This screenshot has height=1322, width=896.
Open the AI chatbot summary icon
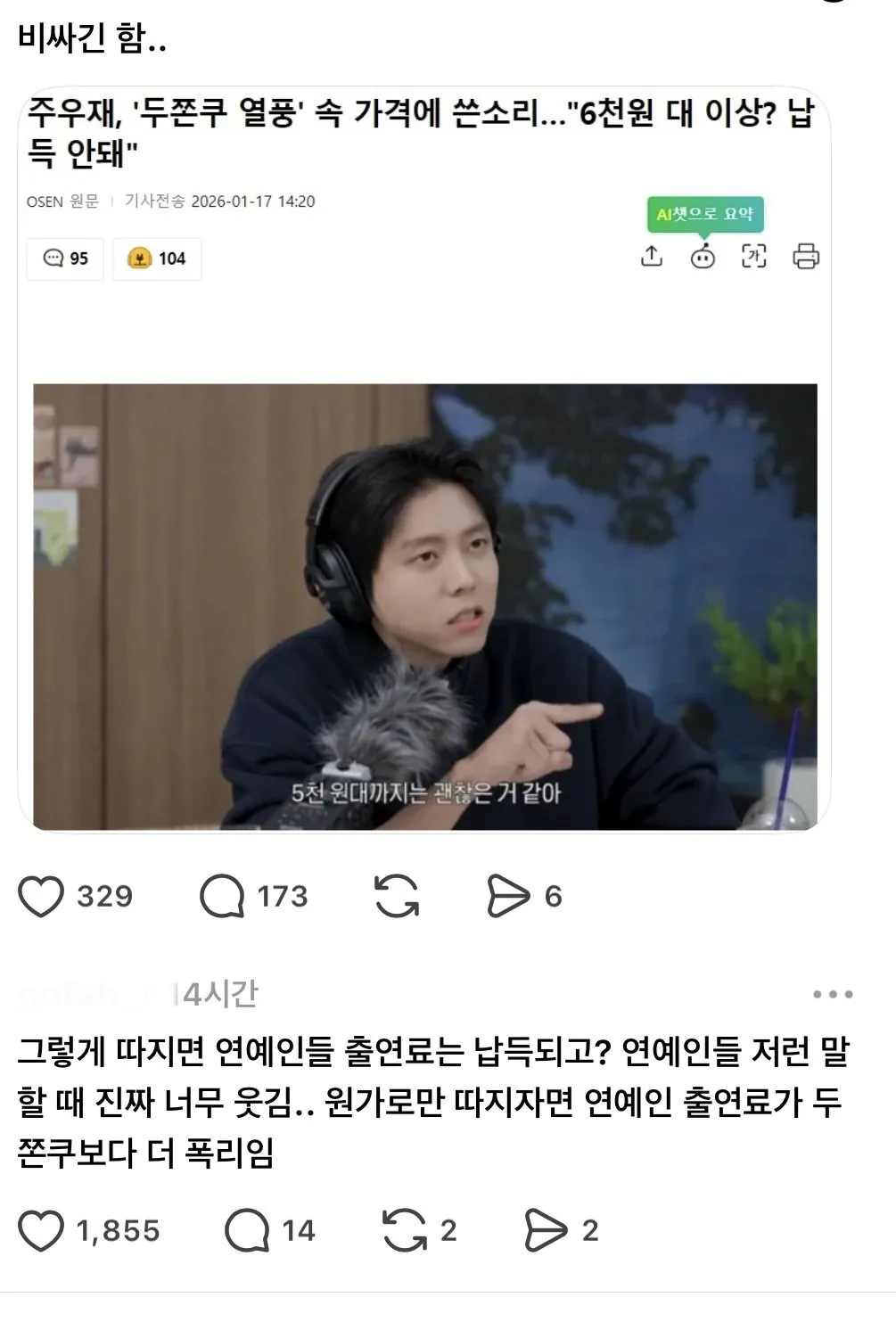point(703,257)
